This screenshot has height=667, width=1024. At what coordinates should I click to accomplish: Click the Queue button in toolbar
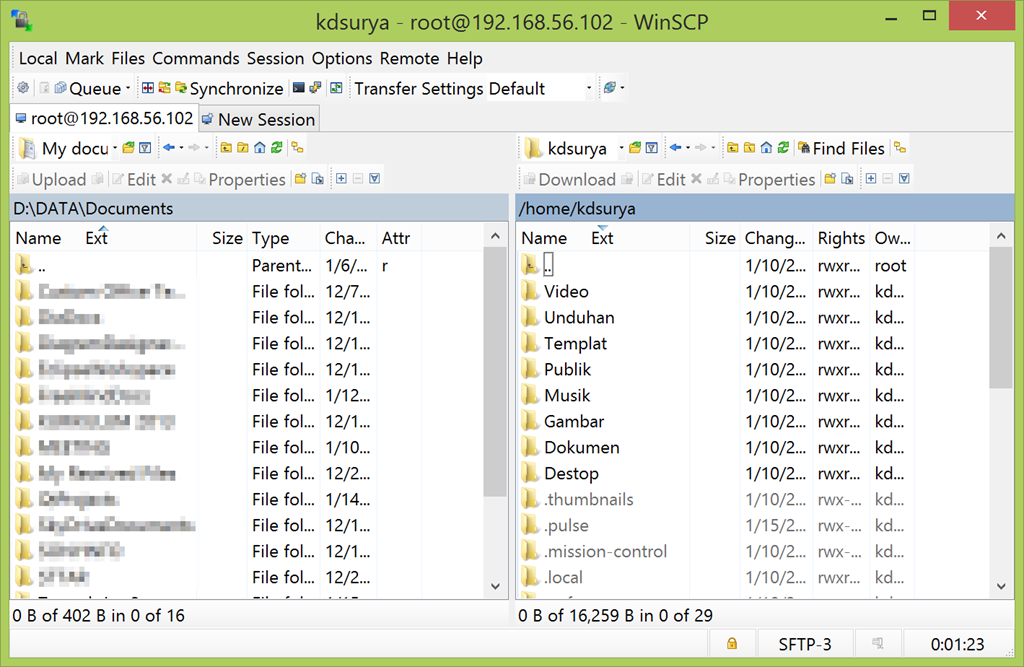click(x=88, y=88)
